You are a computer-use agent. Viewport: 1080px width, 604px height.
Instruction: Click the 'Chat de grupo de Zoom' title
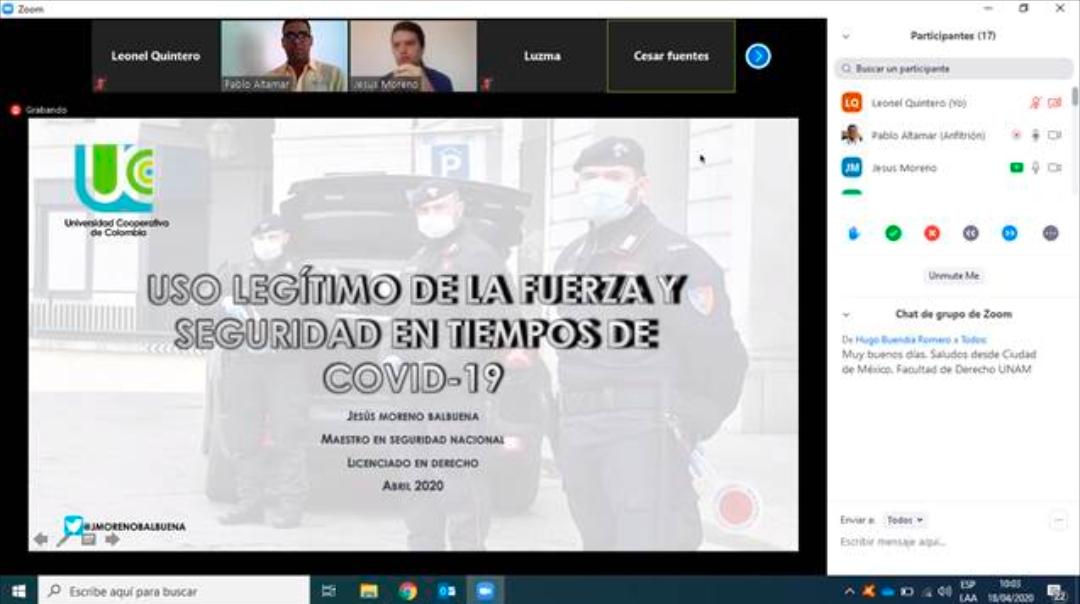click(x=953, y=314)
